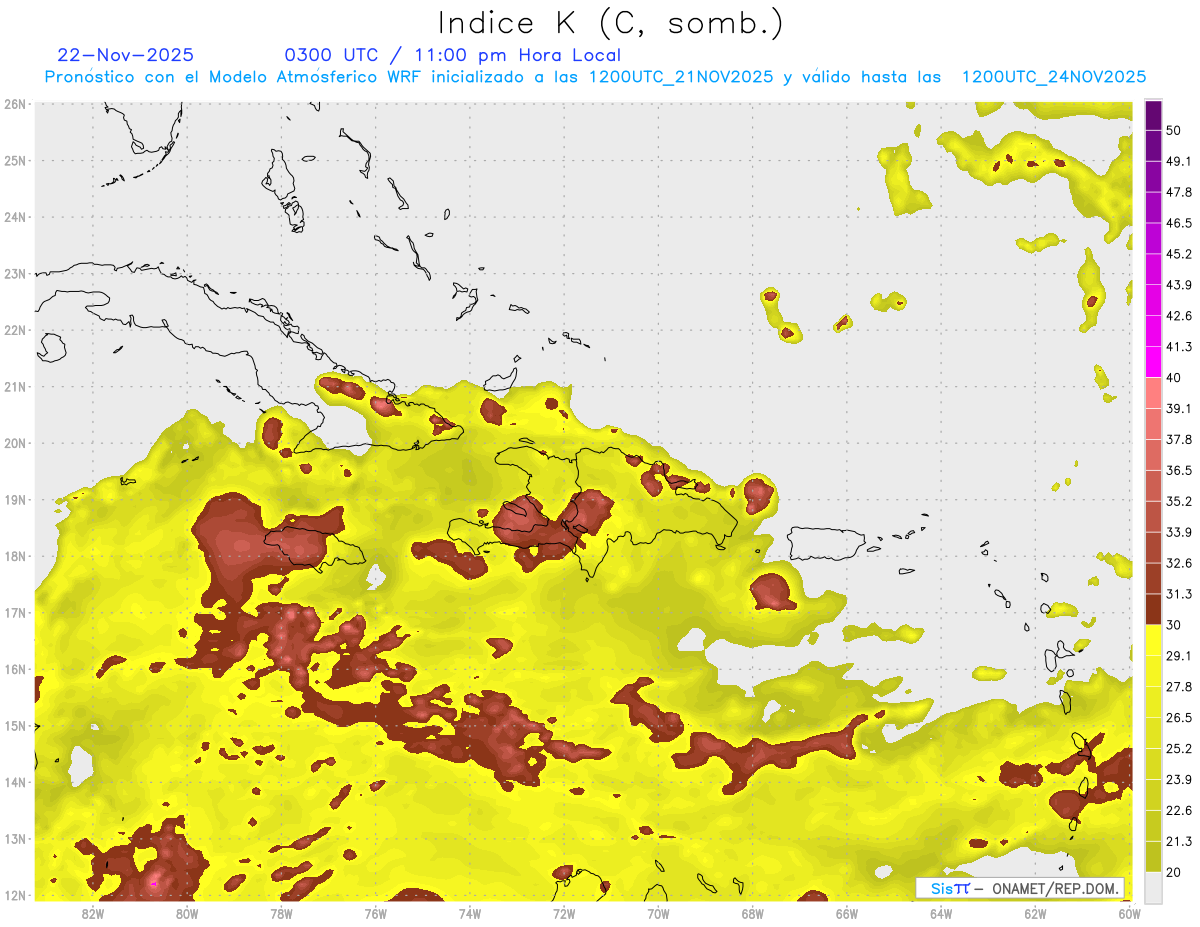1200x927 pixels.
Task: Click the colorbar label "47.8"
Action: pos(1178,192)
